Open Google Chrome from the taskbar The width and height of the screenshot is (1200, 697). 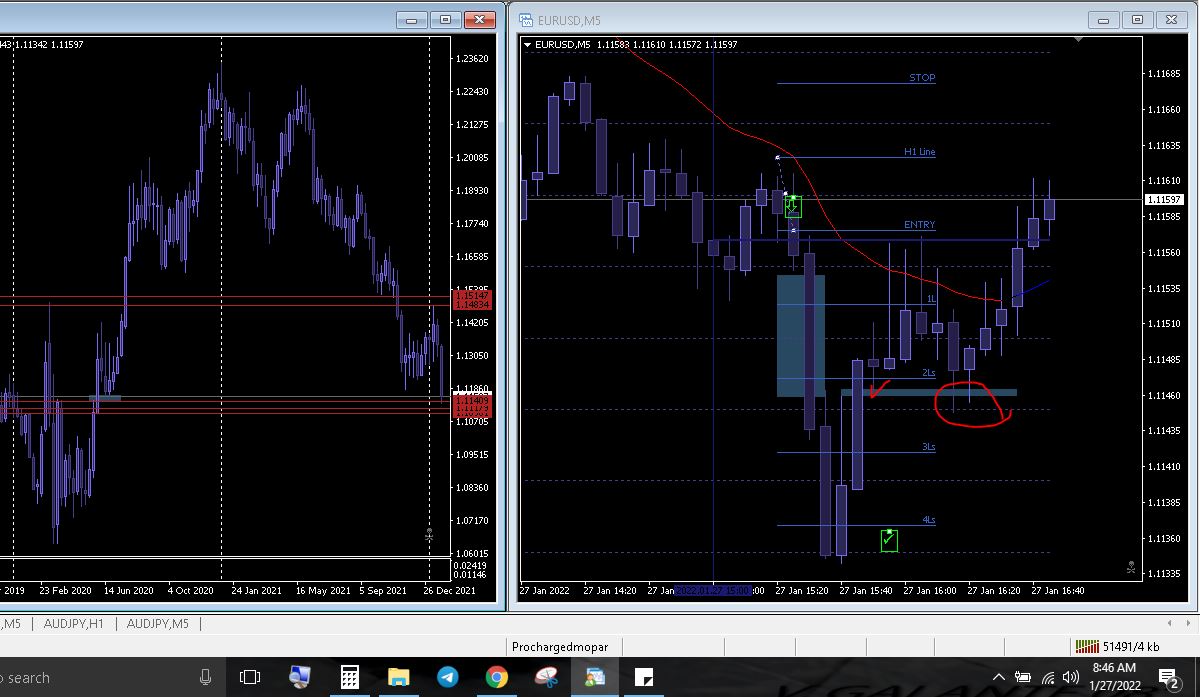tap(497, 677)
